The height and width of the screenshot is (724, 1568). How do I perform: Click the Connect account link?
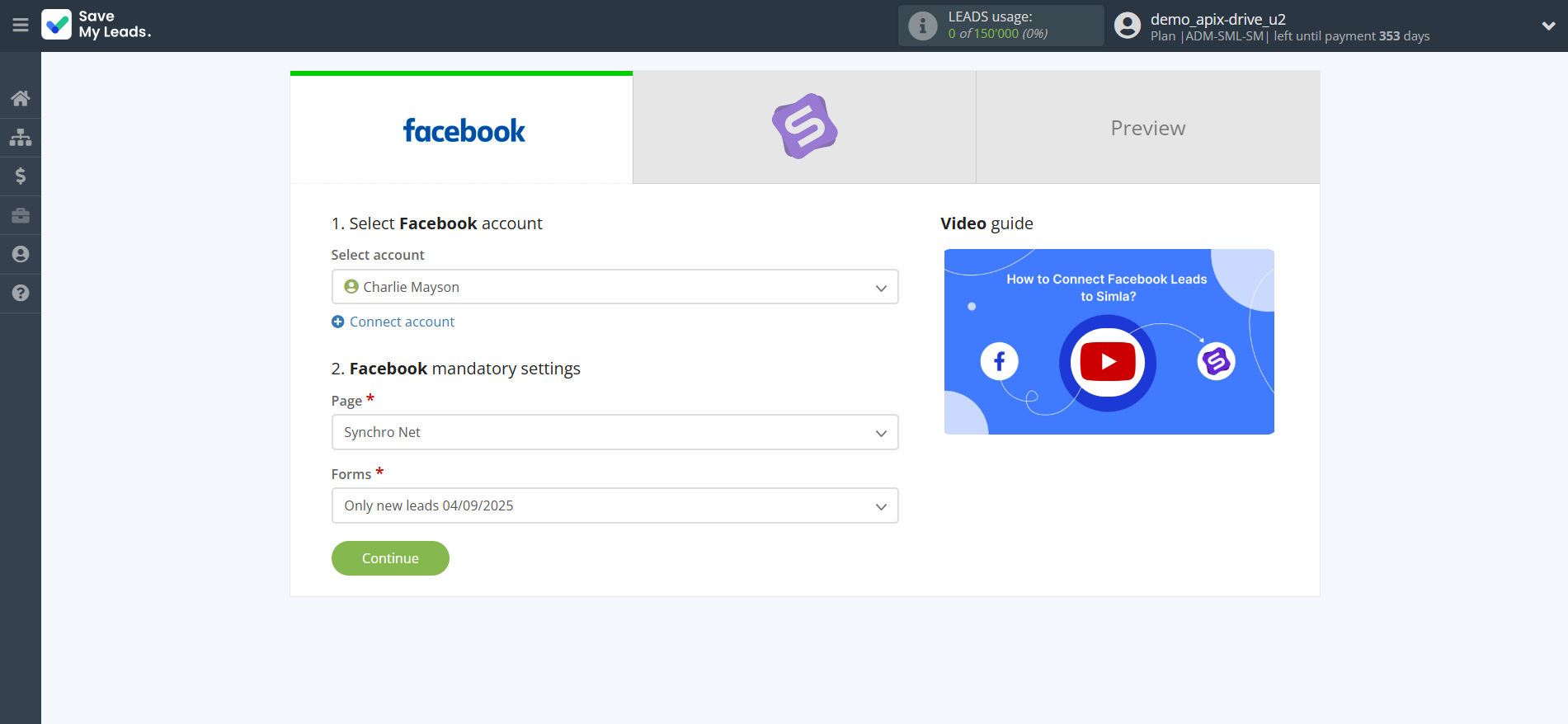(401, 322)
